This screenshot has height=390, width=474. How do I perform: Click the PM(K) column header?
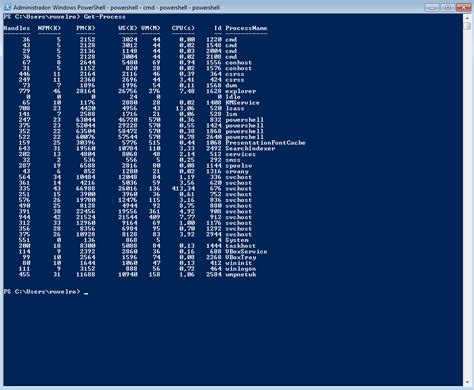tap(86, 28)
